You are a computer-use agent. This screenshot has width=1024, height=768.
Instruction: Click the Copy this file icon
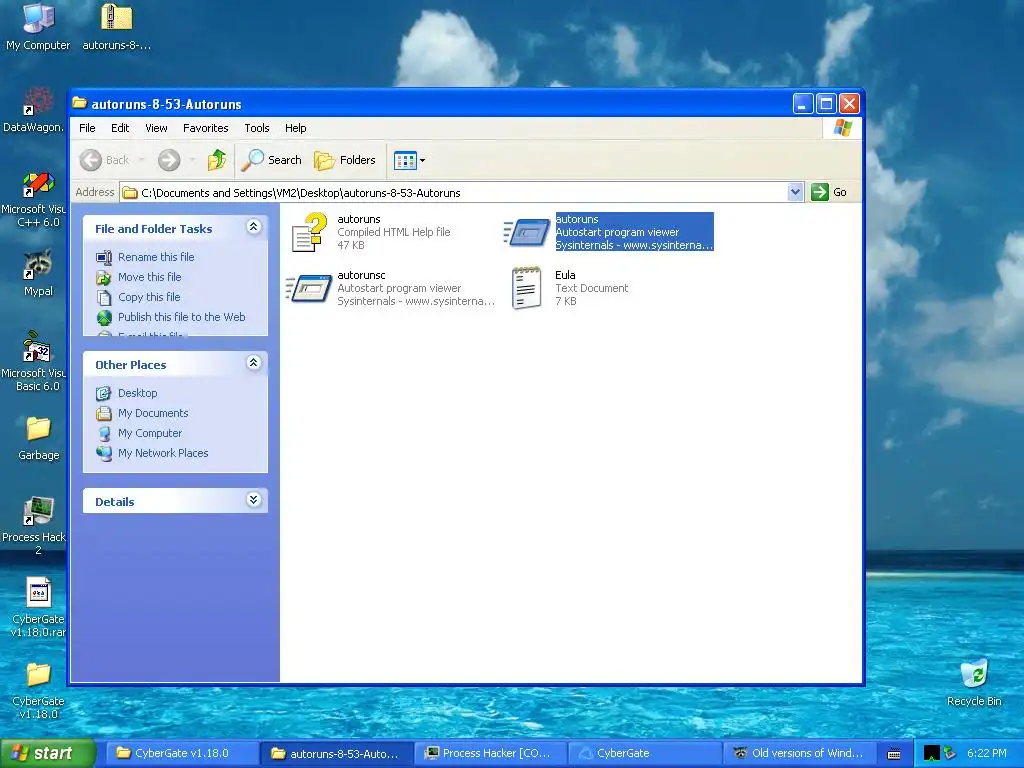[104, 297]
